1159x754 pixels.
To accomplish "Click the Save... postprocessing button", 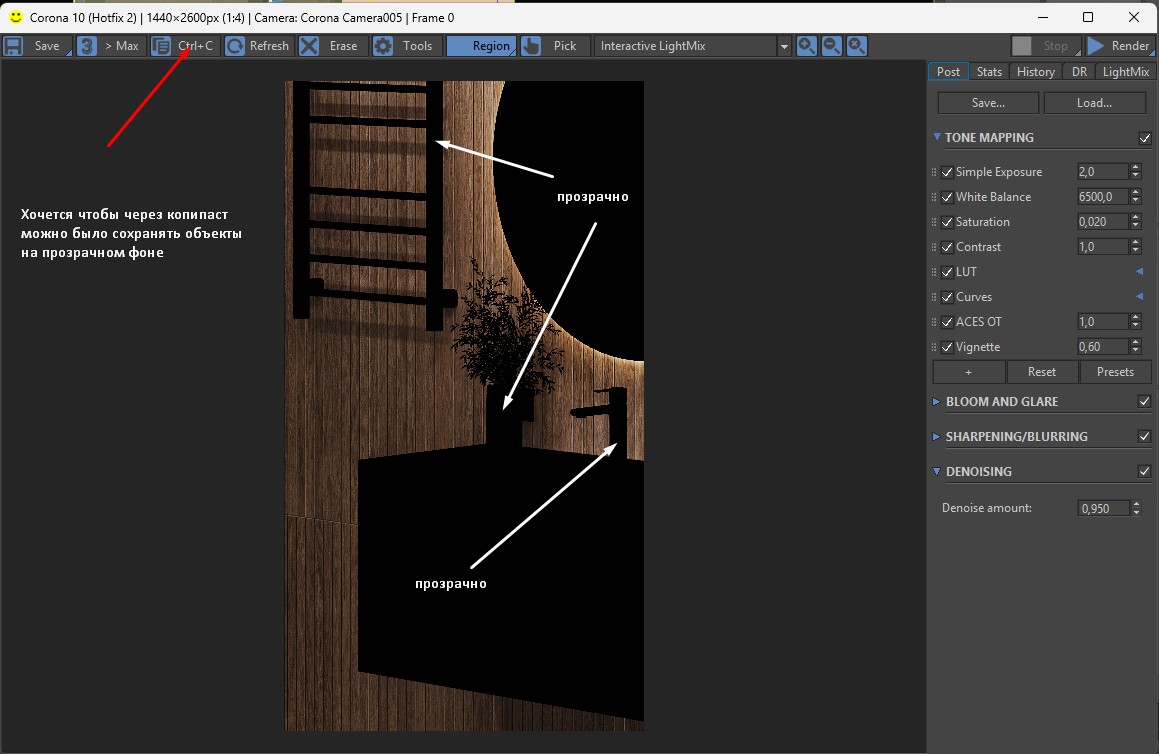I will coord(988,103).
